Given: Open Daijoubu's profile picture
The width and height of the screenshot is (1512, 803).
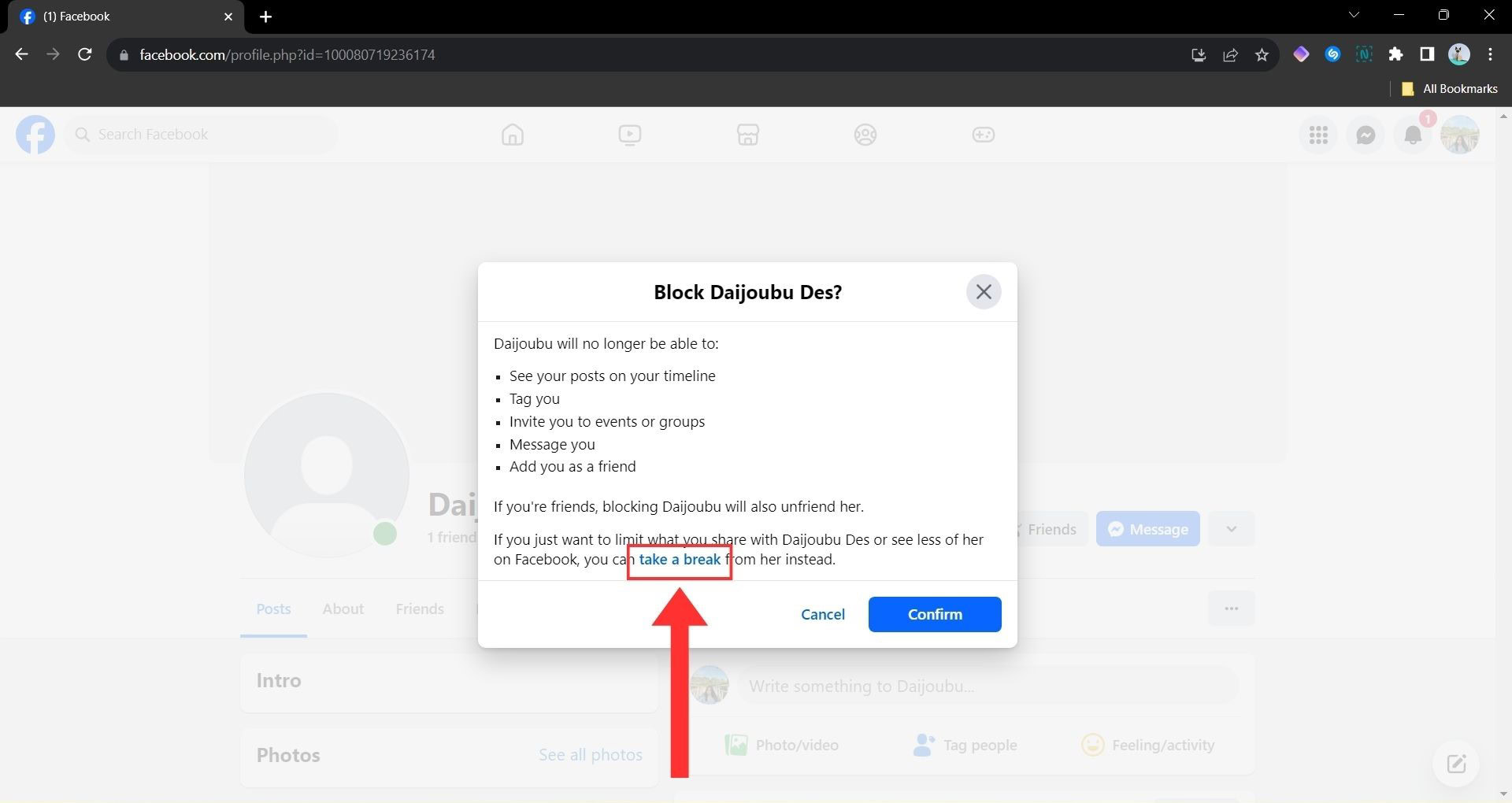Looking at the screenshot, I should pos(327,475).
